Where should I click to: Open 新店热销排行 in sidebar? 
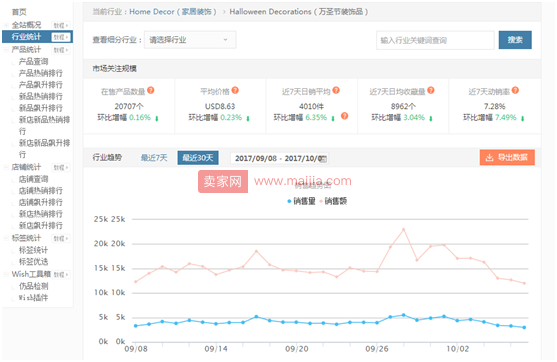point(41,214)
